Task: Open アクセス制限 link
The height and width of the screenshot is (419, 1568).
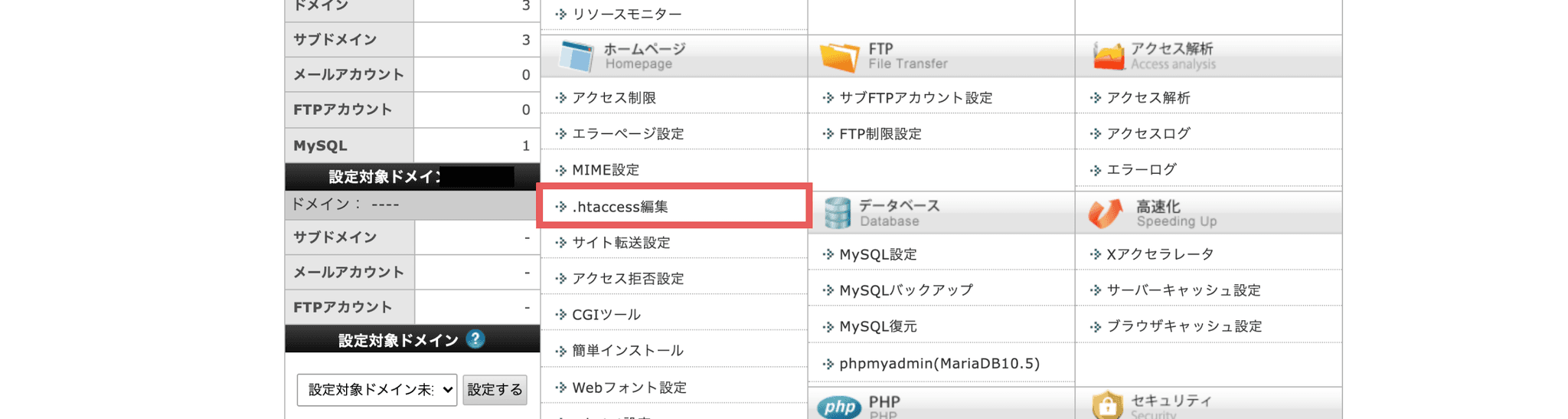Action: click(614, 97)
